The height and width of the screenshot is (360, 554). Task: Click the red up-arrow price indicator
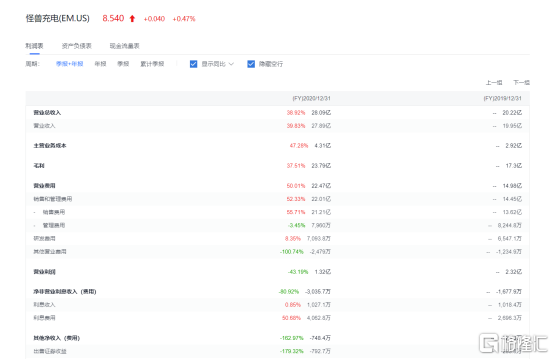tap(132, 18)
